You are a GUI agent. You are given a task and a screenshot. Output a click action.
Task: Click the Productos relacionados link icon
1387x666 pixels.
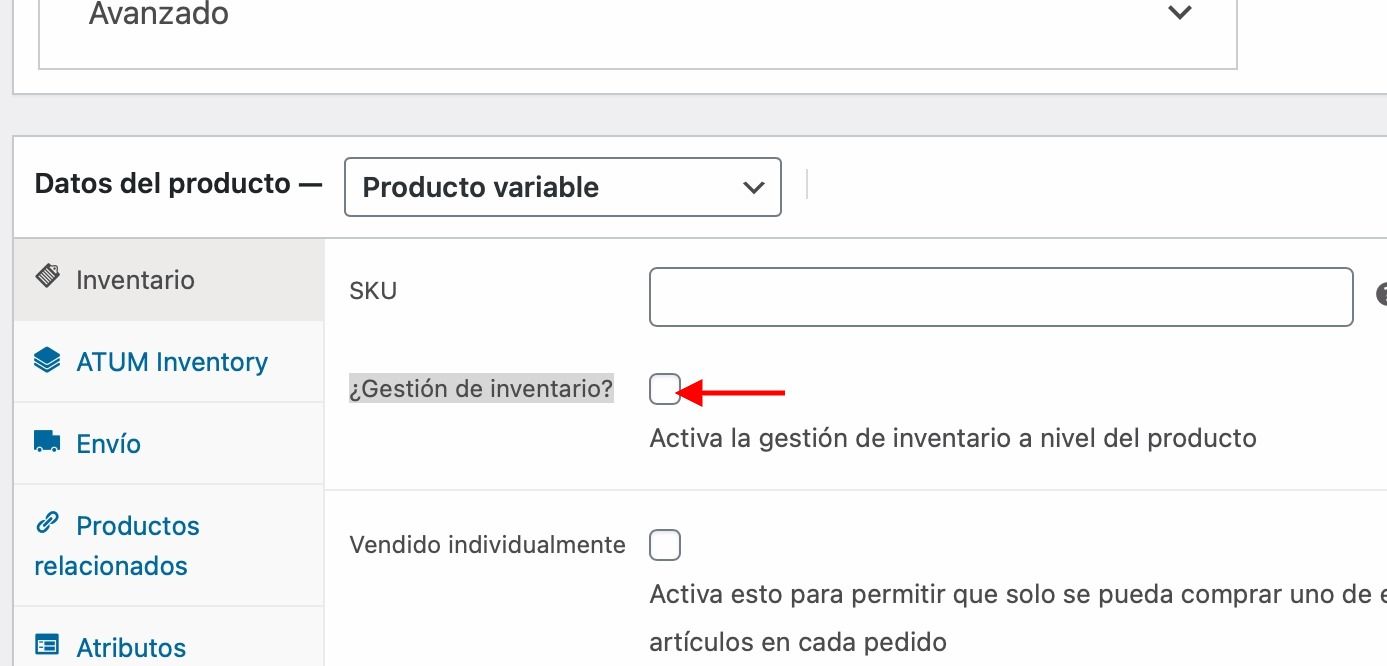coord(47,523)
